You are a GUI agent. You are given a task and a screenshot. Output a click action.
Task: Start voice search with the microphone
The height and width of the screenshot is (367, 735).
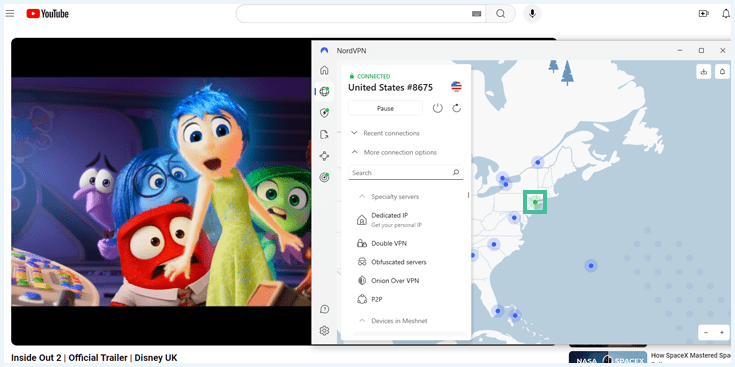532,14
